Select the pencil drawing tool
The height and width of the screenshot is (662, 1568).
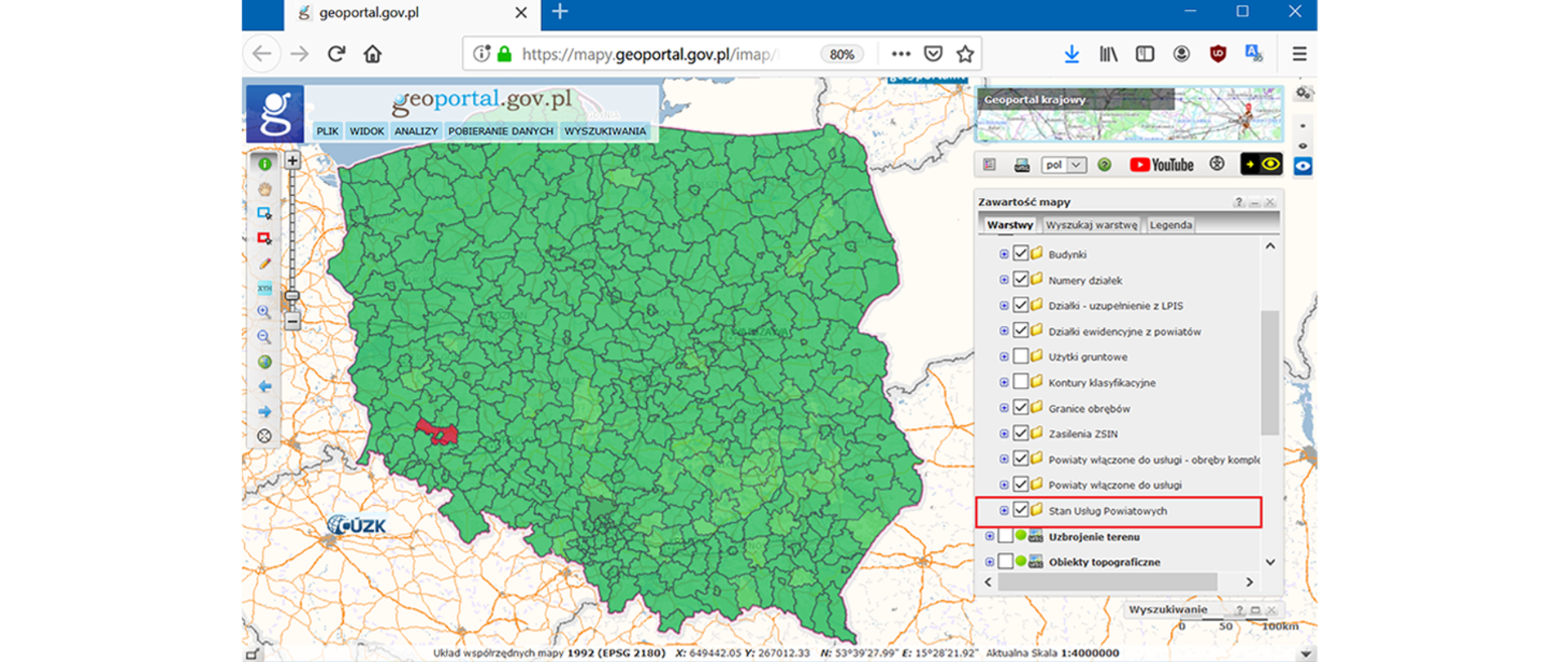tap(265, 263)
